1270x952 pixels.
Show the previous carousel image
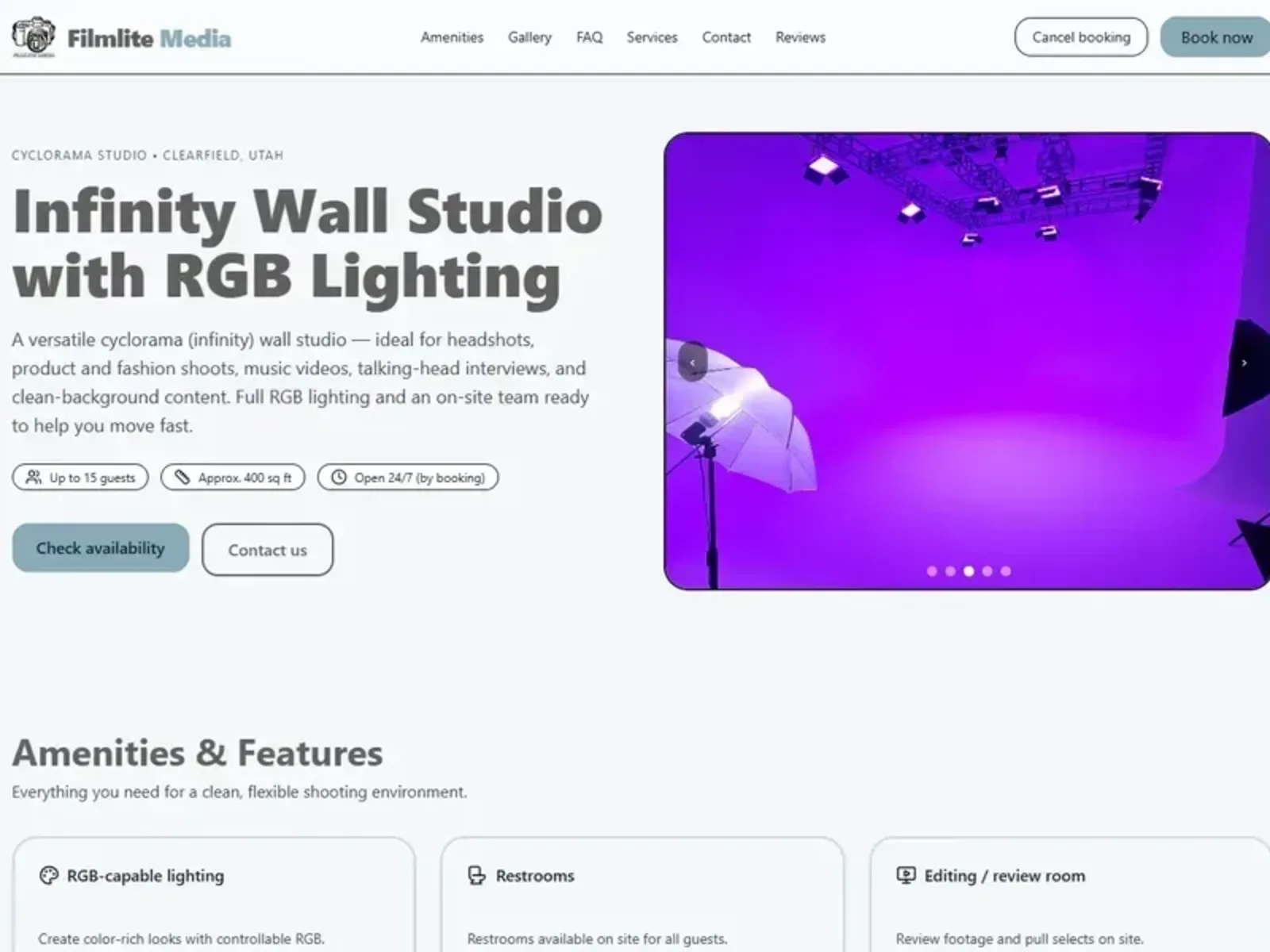(692, 363)
